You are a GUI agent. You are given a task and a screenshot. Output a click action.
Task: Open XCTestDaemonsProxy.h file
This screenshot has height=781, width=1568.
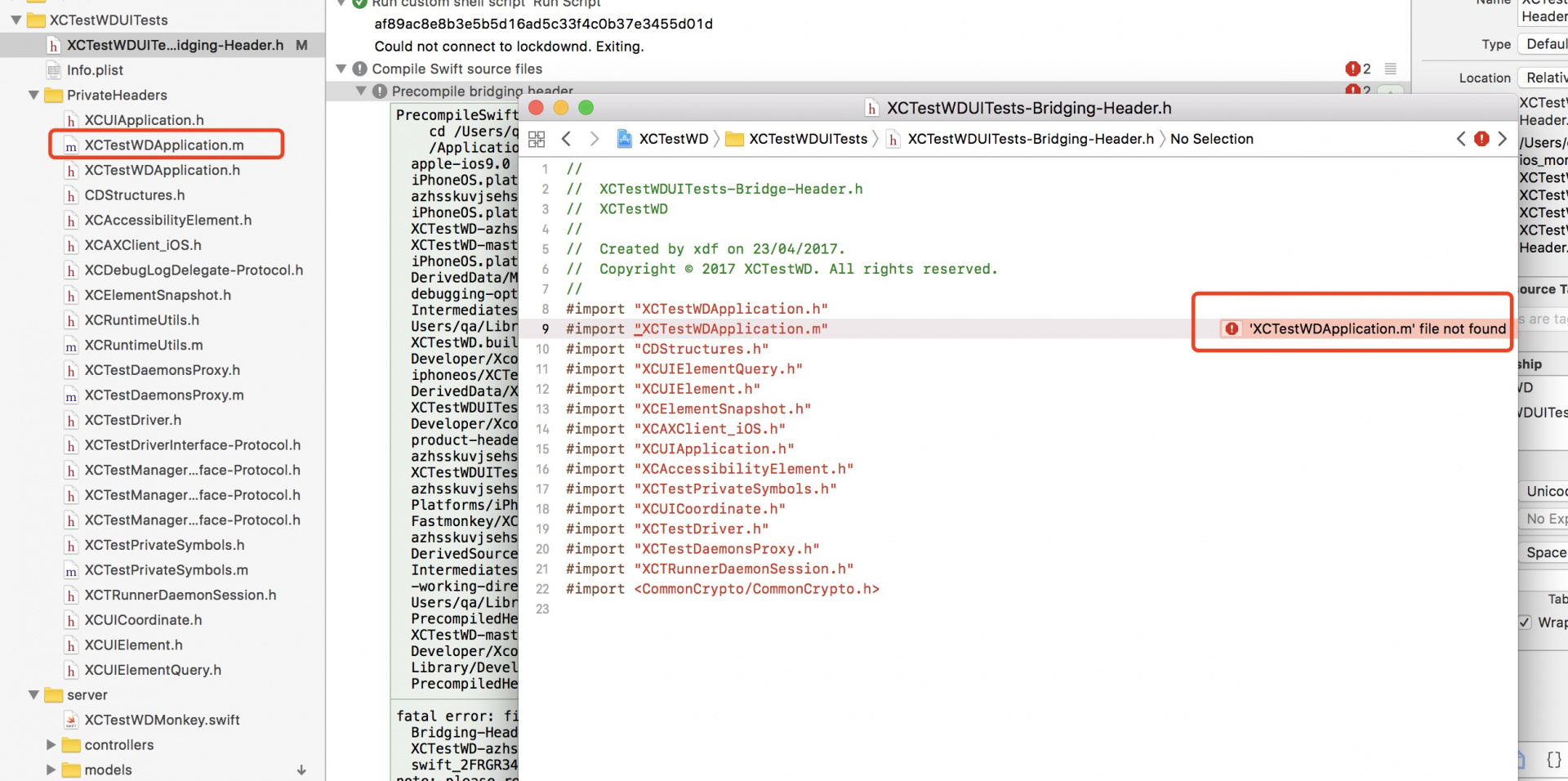[162, 370]
